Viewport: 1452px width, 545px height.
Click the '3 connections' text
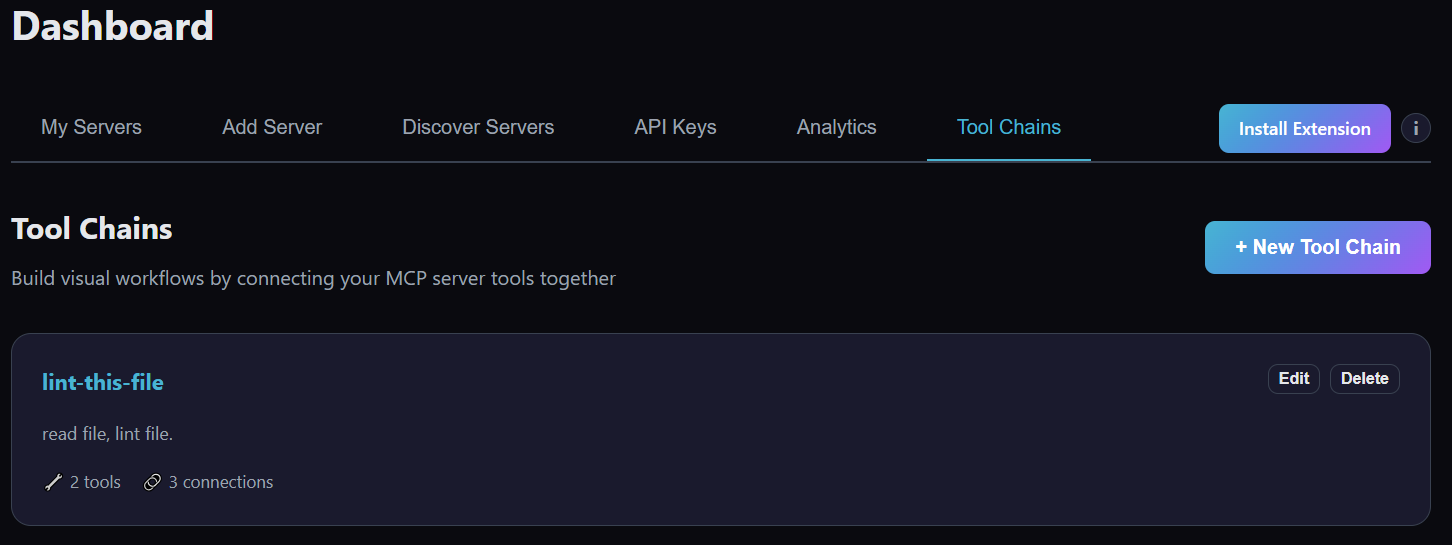(x=221, y=482)
